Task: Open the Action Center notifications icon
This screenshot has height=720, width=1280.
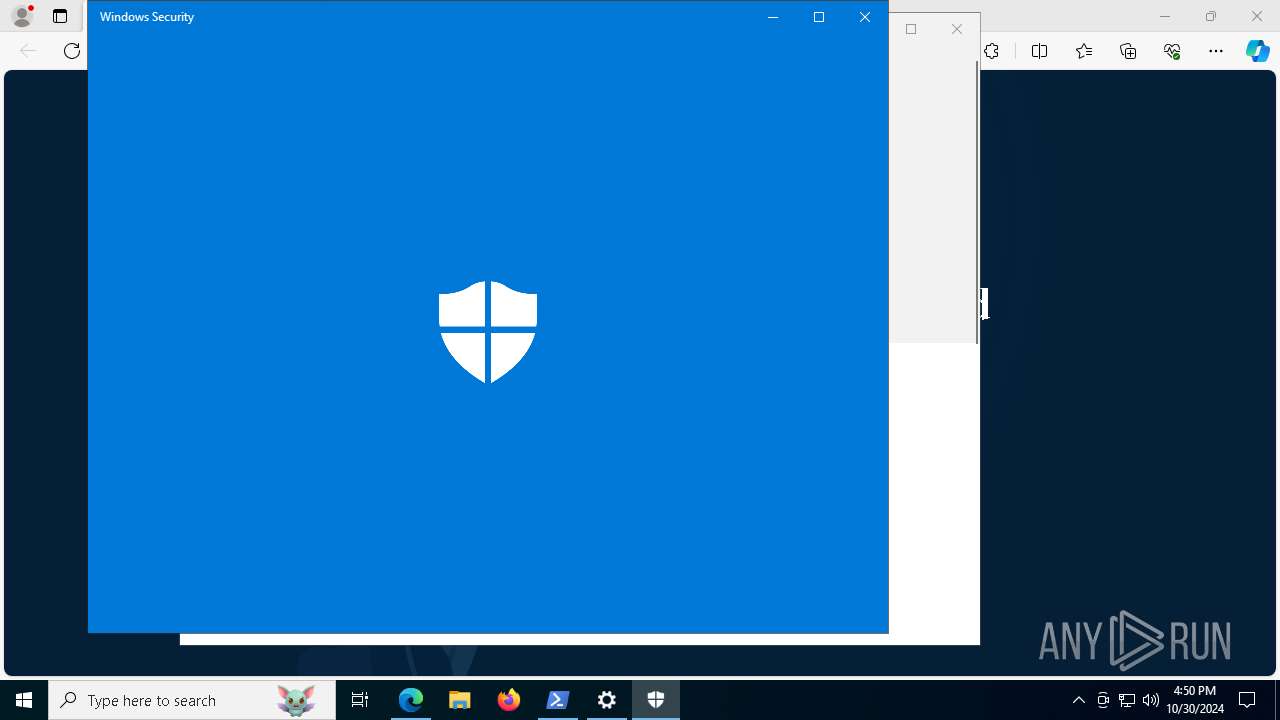Action: click(1247, 700)
